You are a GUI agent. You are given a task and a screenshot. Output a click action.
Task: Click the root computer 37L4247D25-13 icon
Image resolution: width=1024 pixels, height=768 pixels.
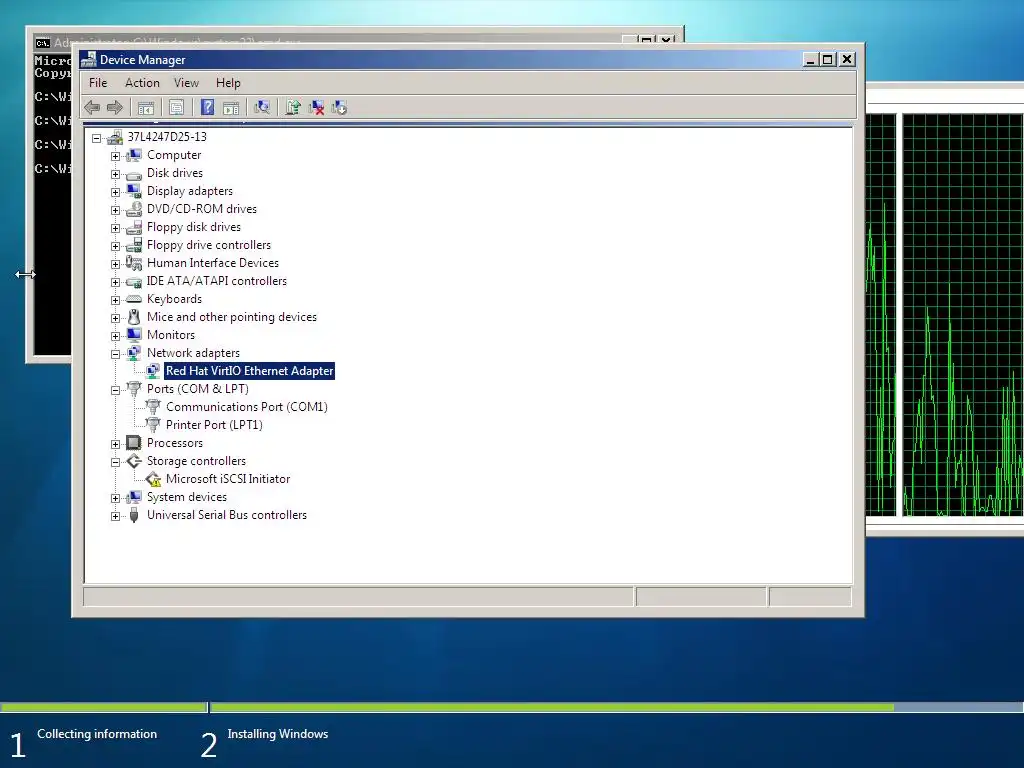115,137
